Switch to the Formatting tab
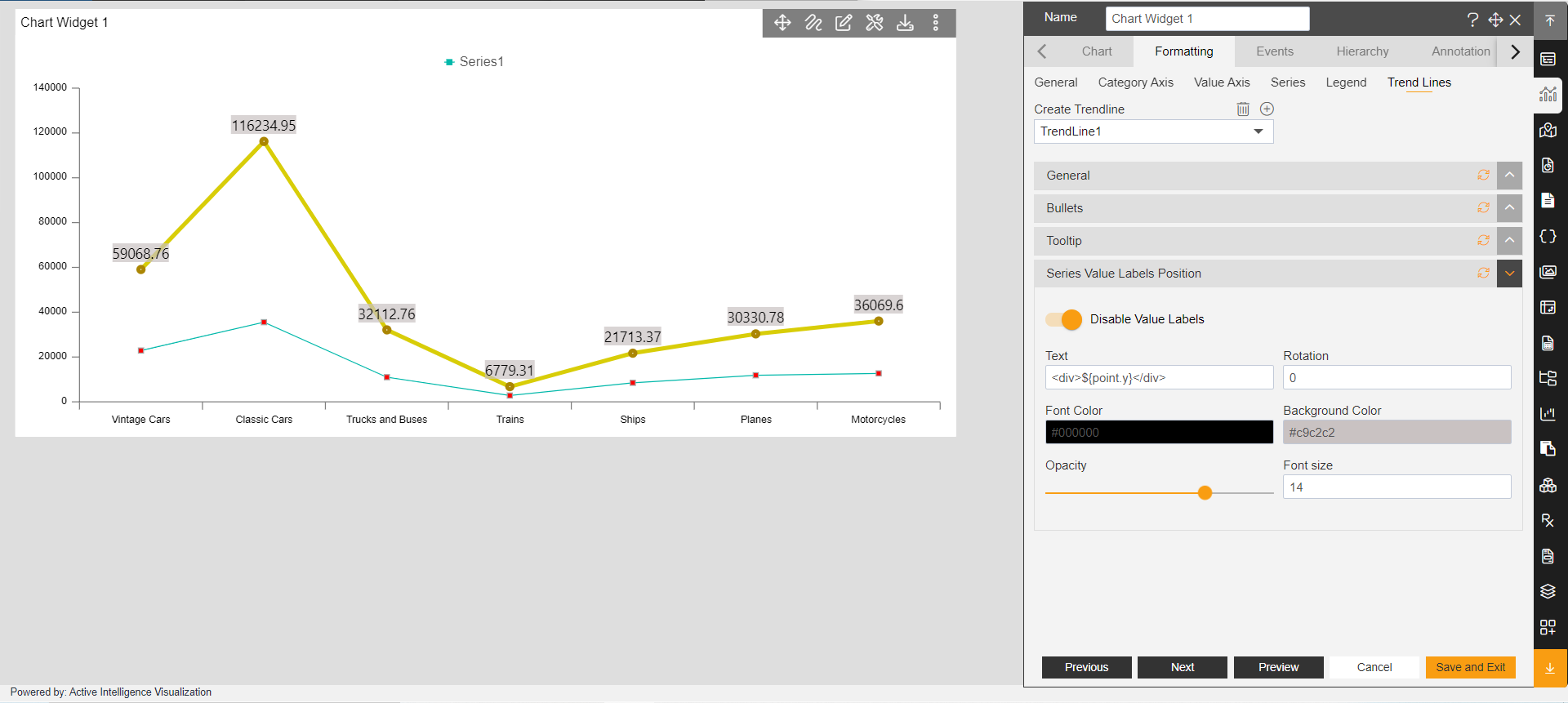The height and width of the screenshot is (703, 1568). (1183, 51)
